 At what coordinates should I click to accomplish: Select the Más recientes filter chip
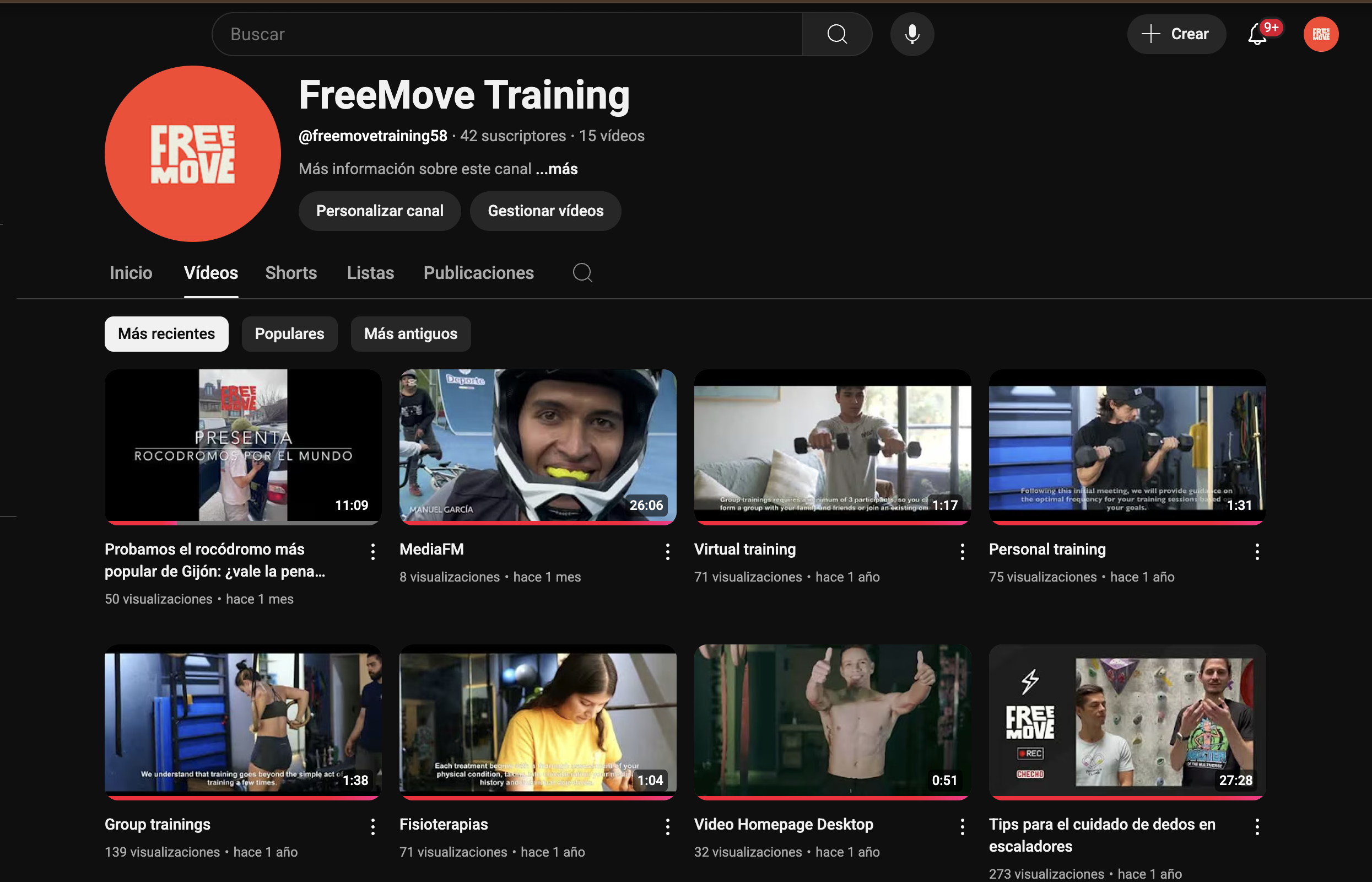click(166, 334)
